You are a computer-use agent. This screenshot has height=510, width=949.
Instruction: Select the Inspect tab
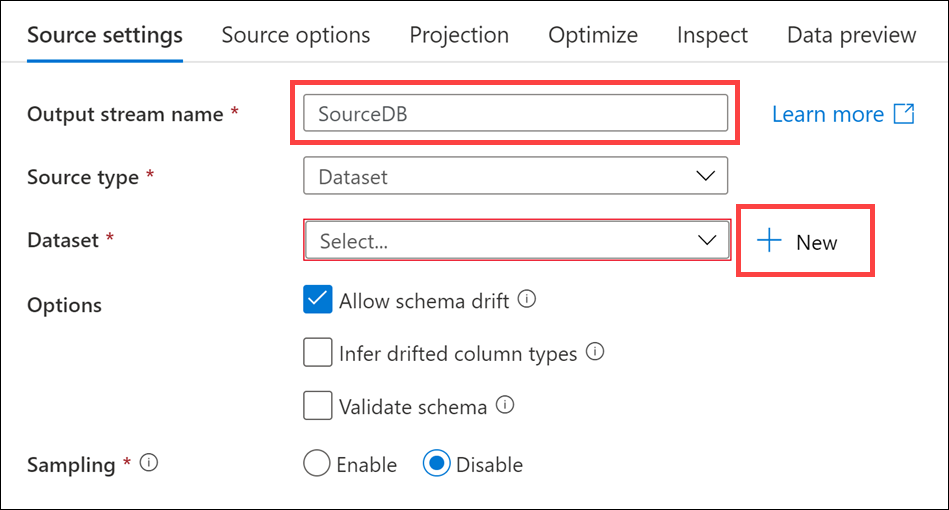coord(712,35)
